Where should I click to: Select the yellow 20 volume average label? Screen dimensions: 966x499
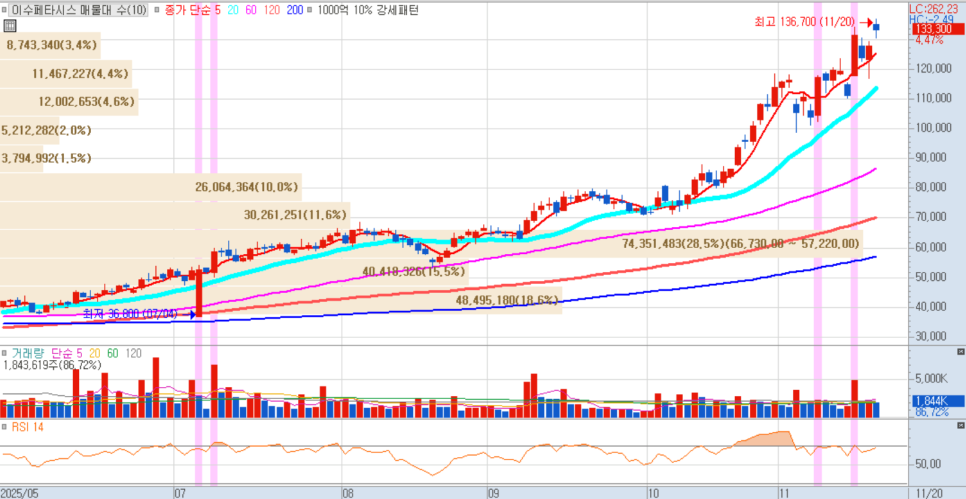(95, 354)
